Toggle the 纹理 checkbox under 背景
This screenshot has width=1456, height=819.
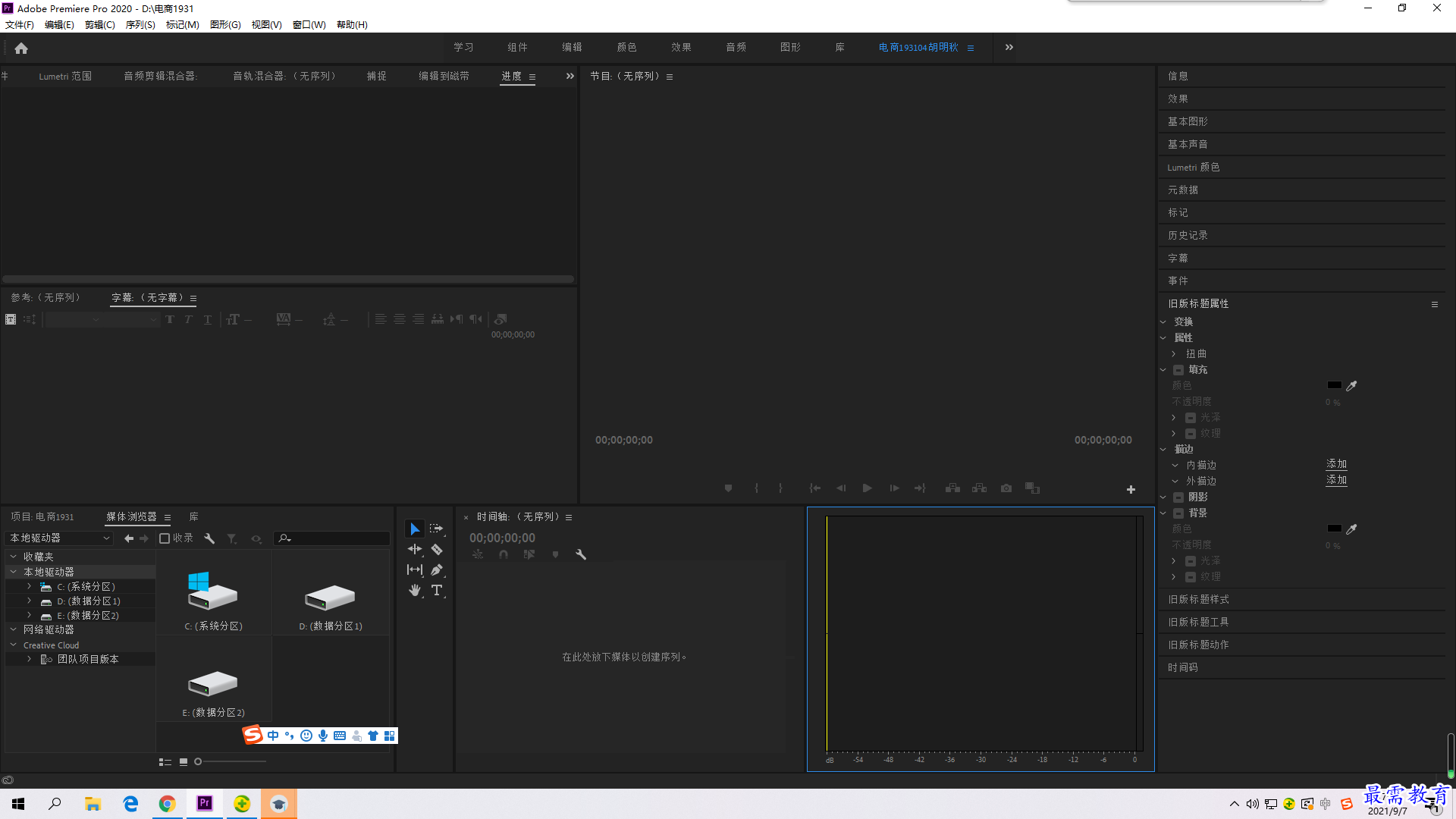click(x=1191, y=577)
